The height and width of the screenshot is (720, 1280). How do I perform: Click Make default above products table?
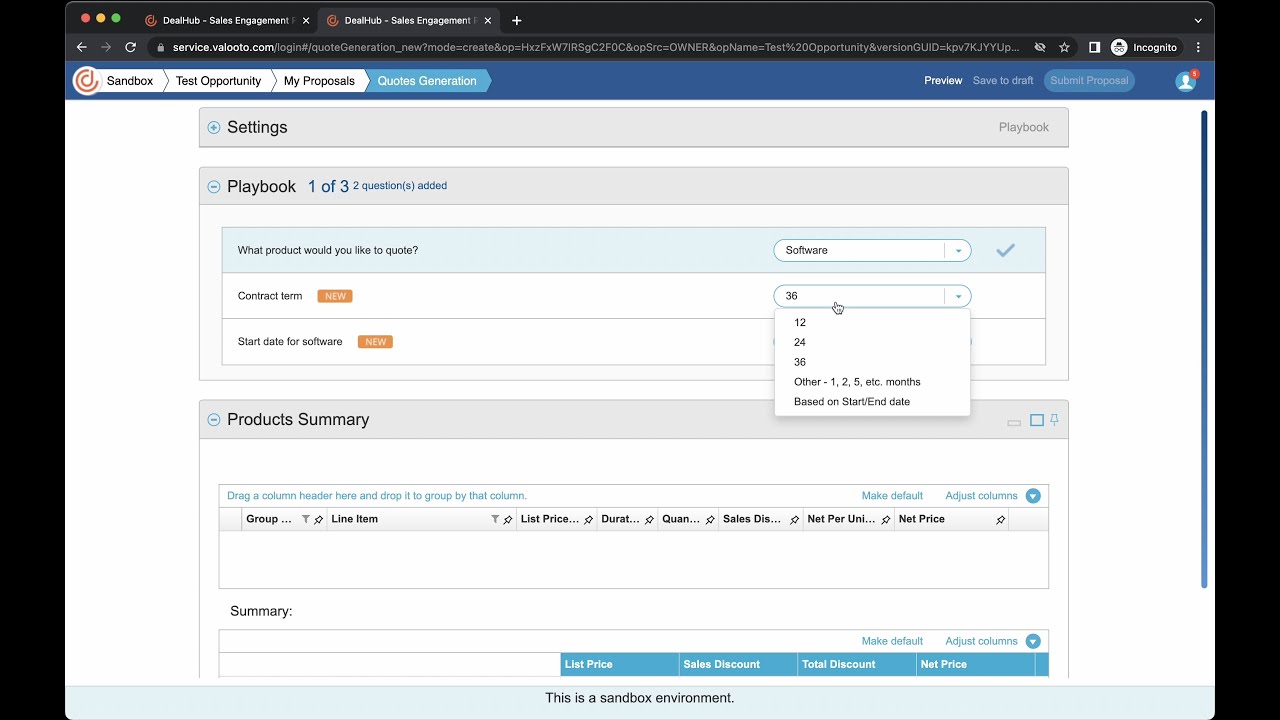click(892, 496)
